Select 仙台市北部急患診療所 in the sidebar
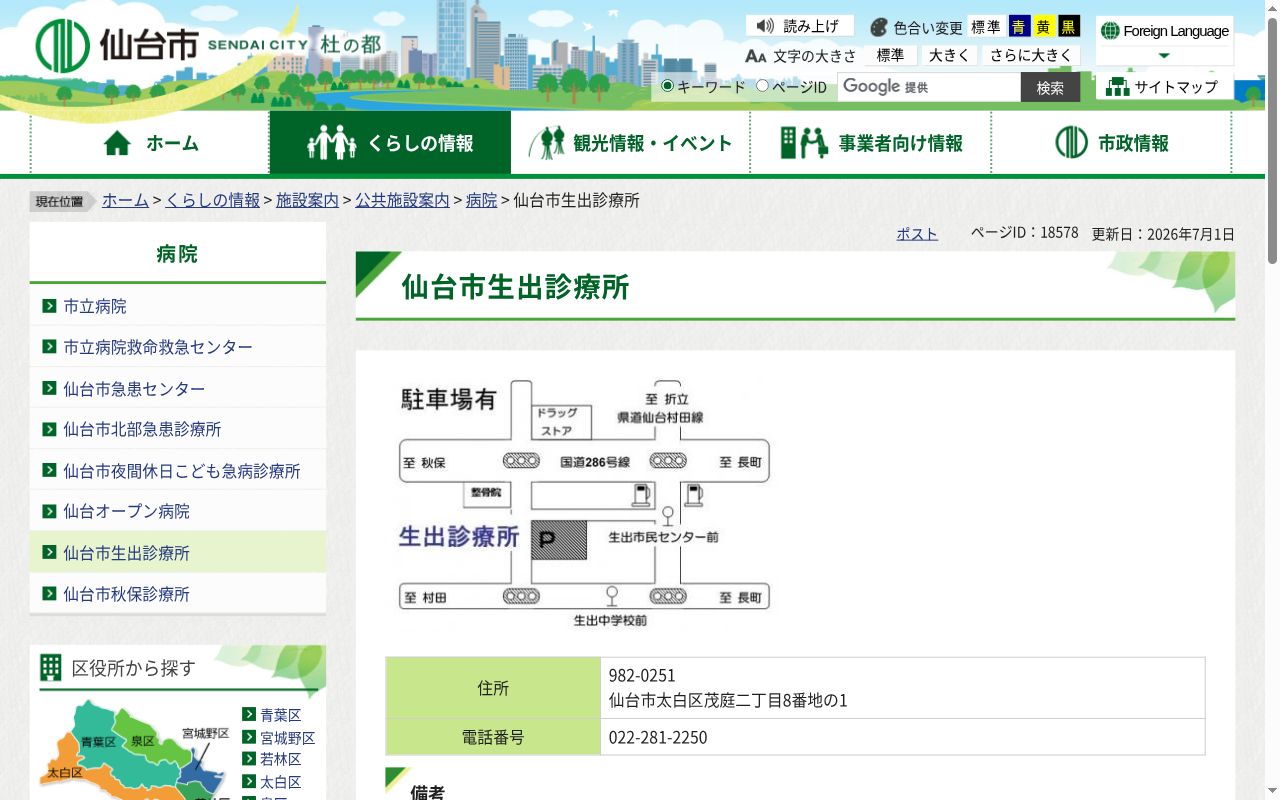 coord(178,429)
